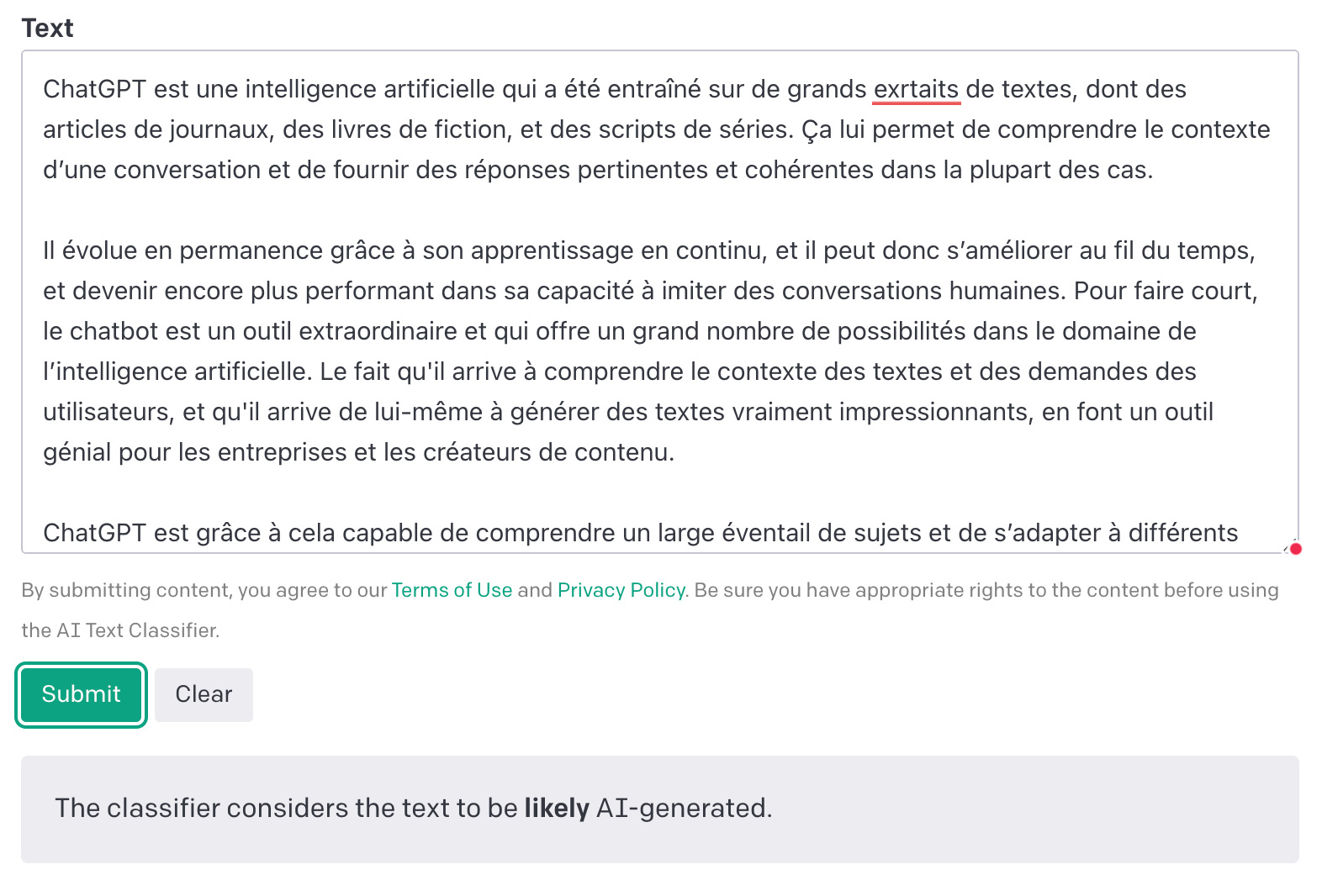Click the Text field label
The width and height of the screenshot is (1322, 896).
click(48, 28)
